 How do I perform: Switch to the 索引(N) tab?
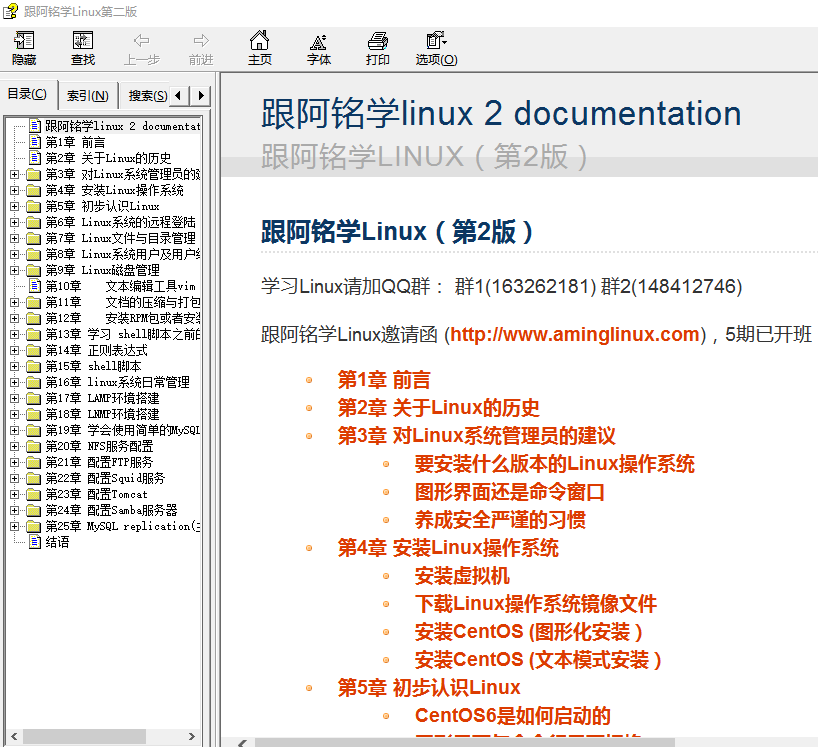pyautogui.click(x=89, y=94)
